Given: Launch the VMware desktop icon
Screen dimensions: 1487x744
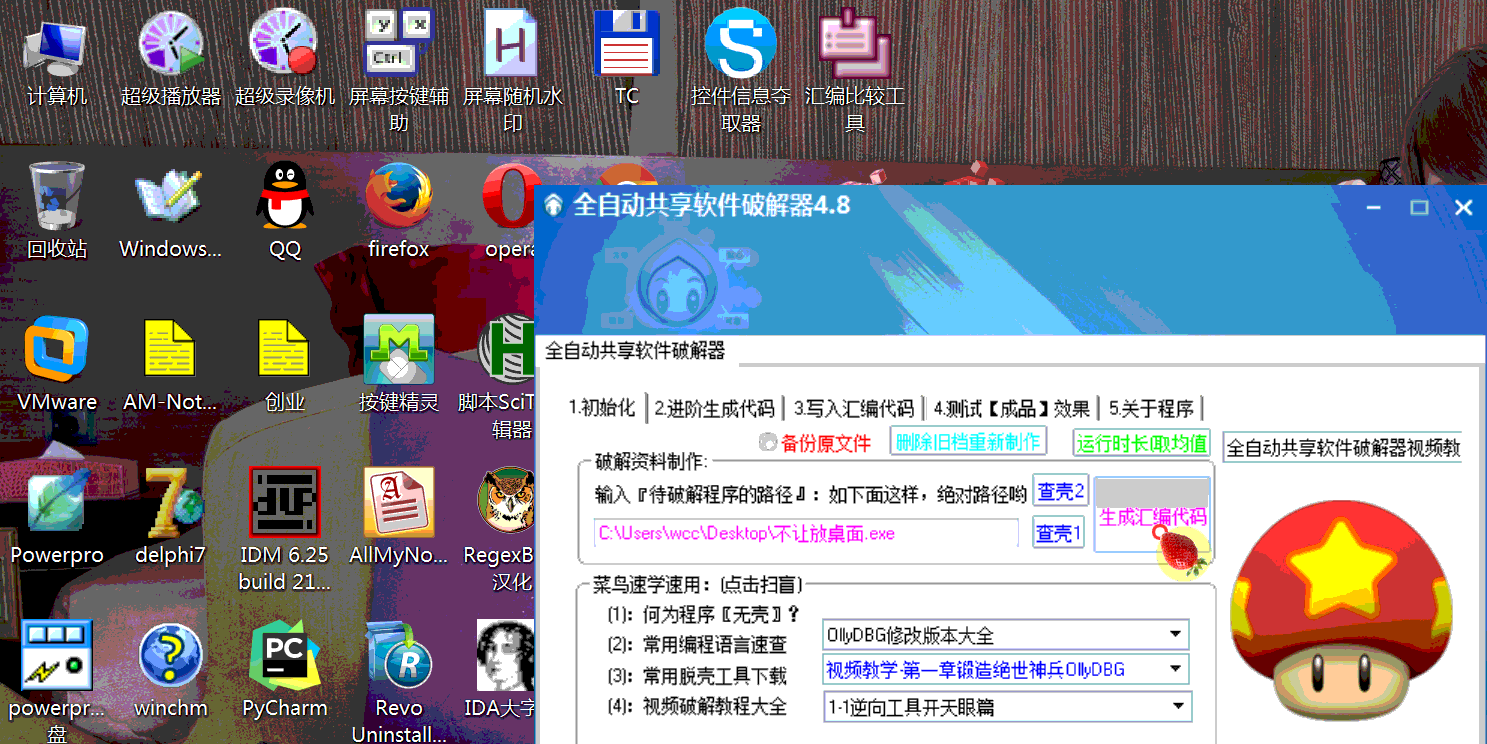Looking at the screenshot, I should point(57,365).
